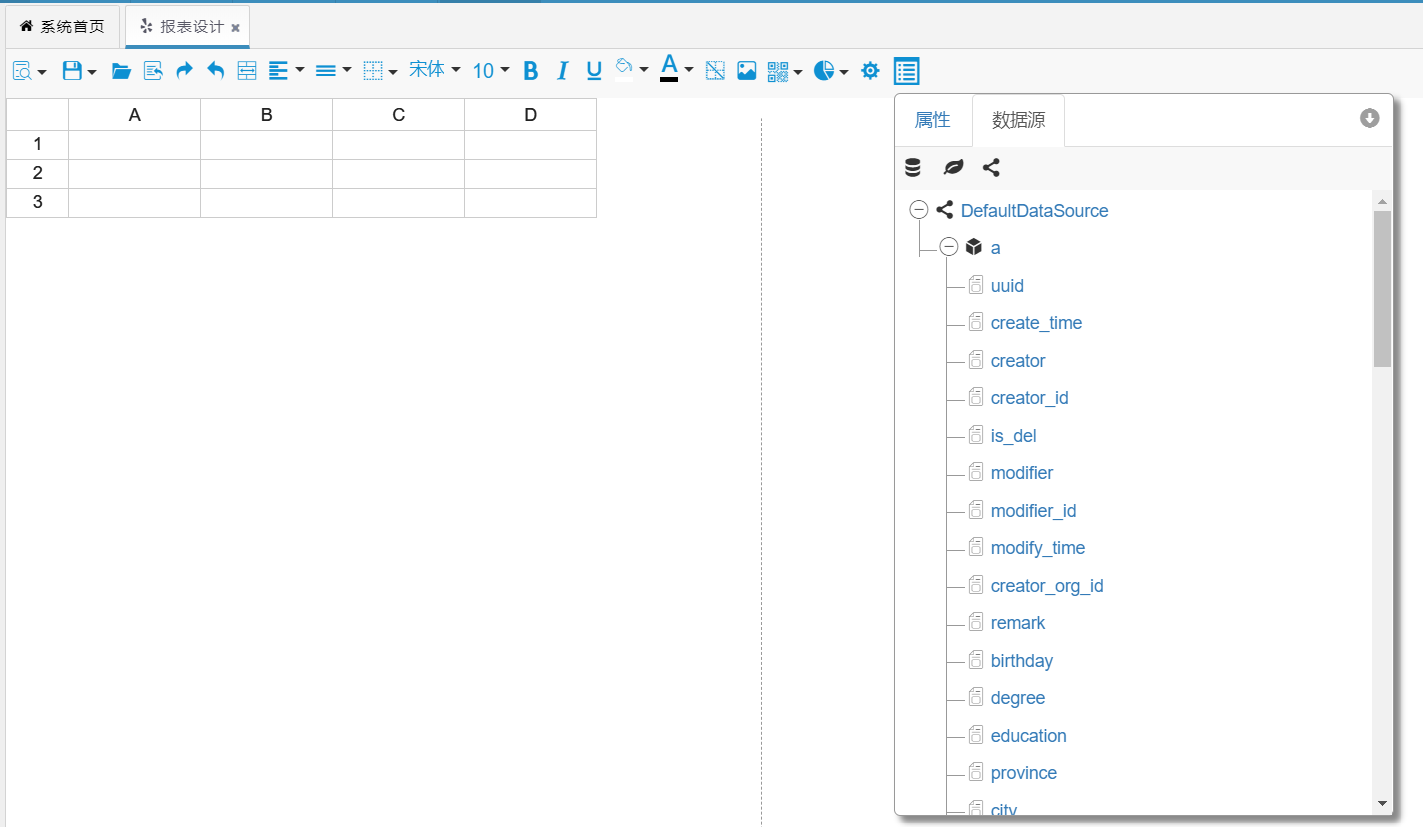Select the is_del field

pos(1013,436)
